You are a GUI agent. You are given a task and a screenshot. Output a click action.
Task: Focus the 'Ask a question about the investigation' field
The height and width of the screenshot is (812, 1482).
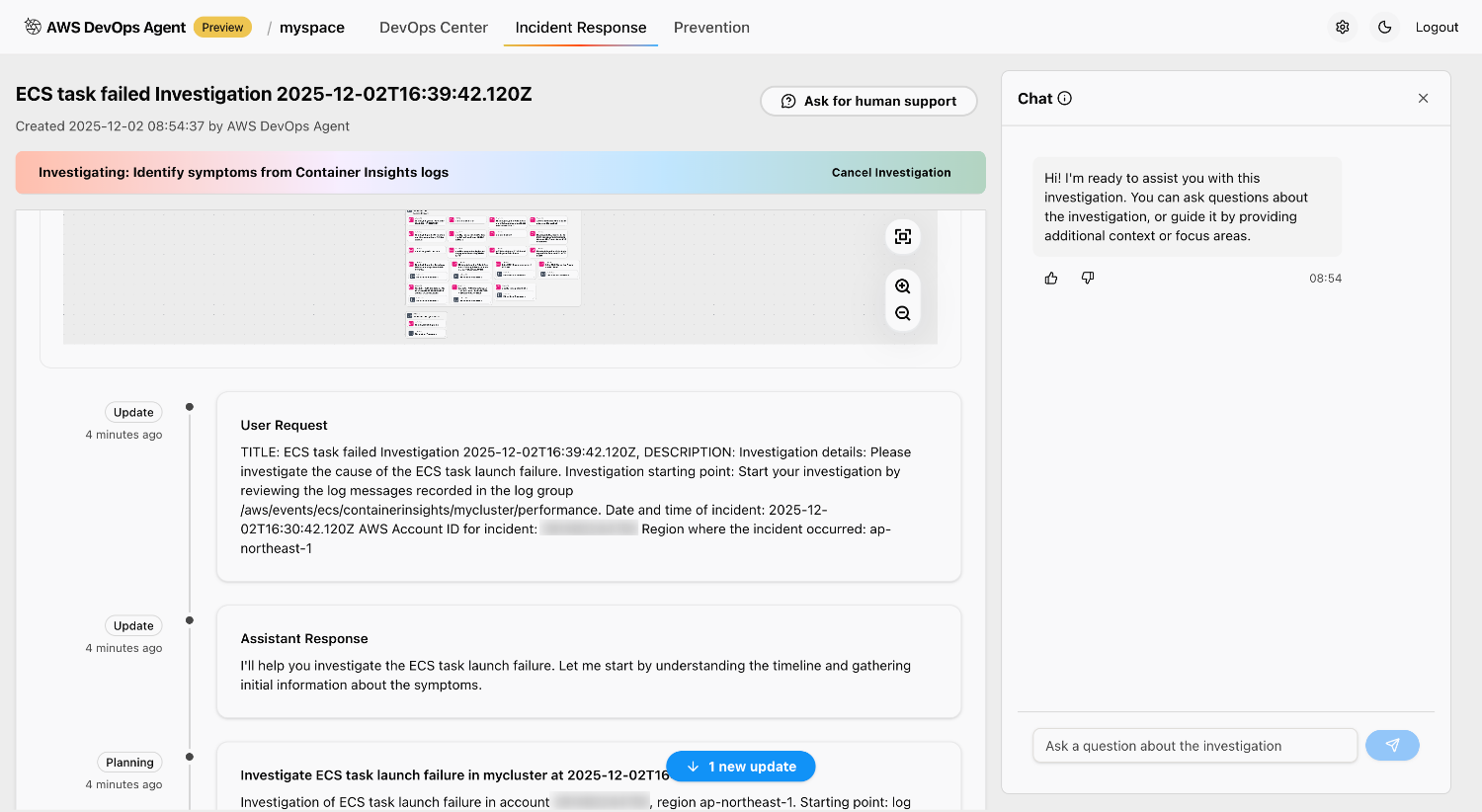tap(1195, 746)
